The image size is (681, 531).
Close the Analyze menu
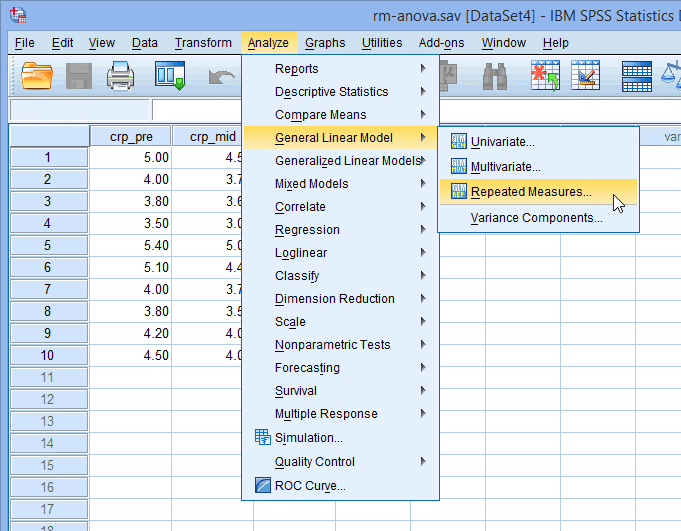point(268,43)
